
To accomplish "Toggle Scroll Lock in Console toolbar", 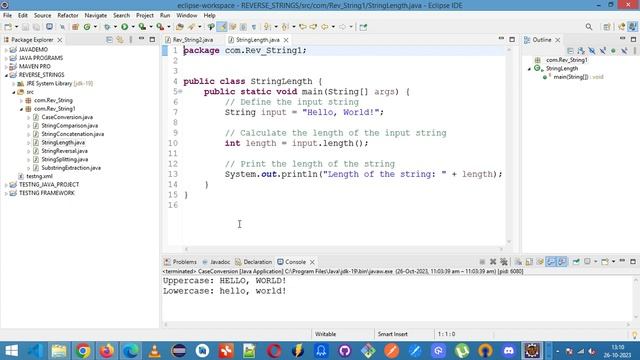I will (x=529, y=262).
